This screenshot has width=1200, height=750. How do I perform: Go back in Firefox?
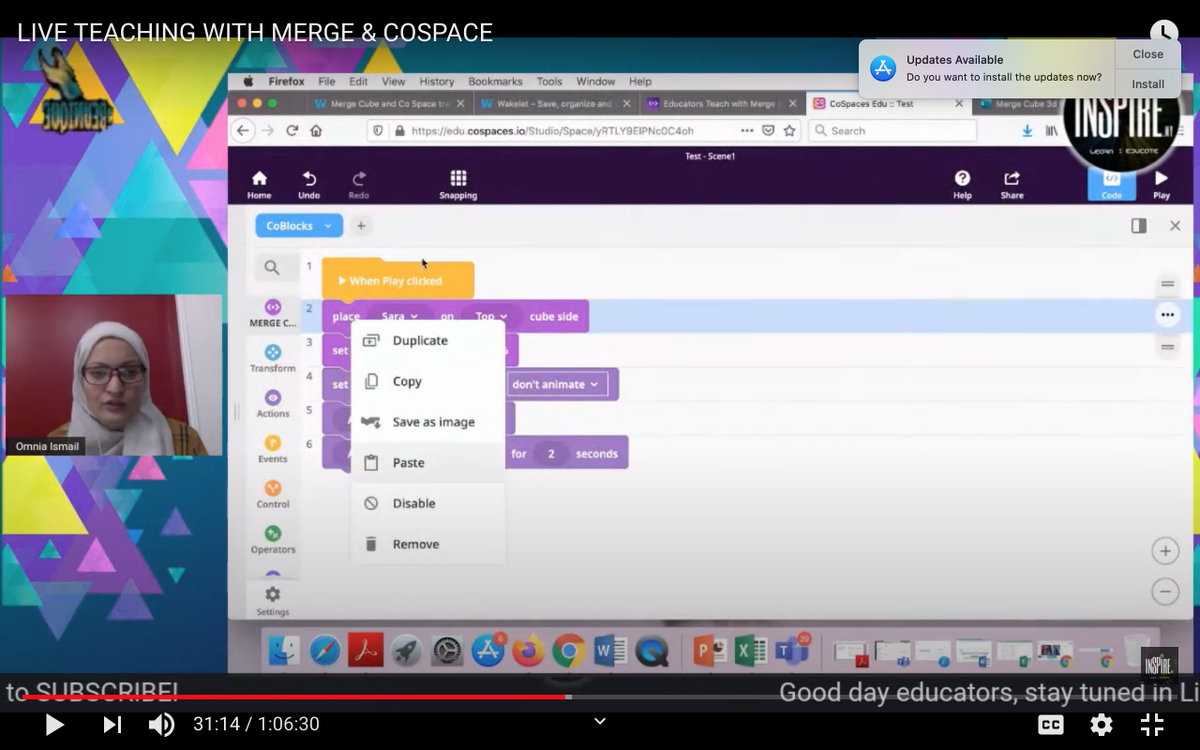coord(243,130)
